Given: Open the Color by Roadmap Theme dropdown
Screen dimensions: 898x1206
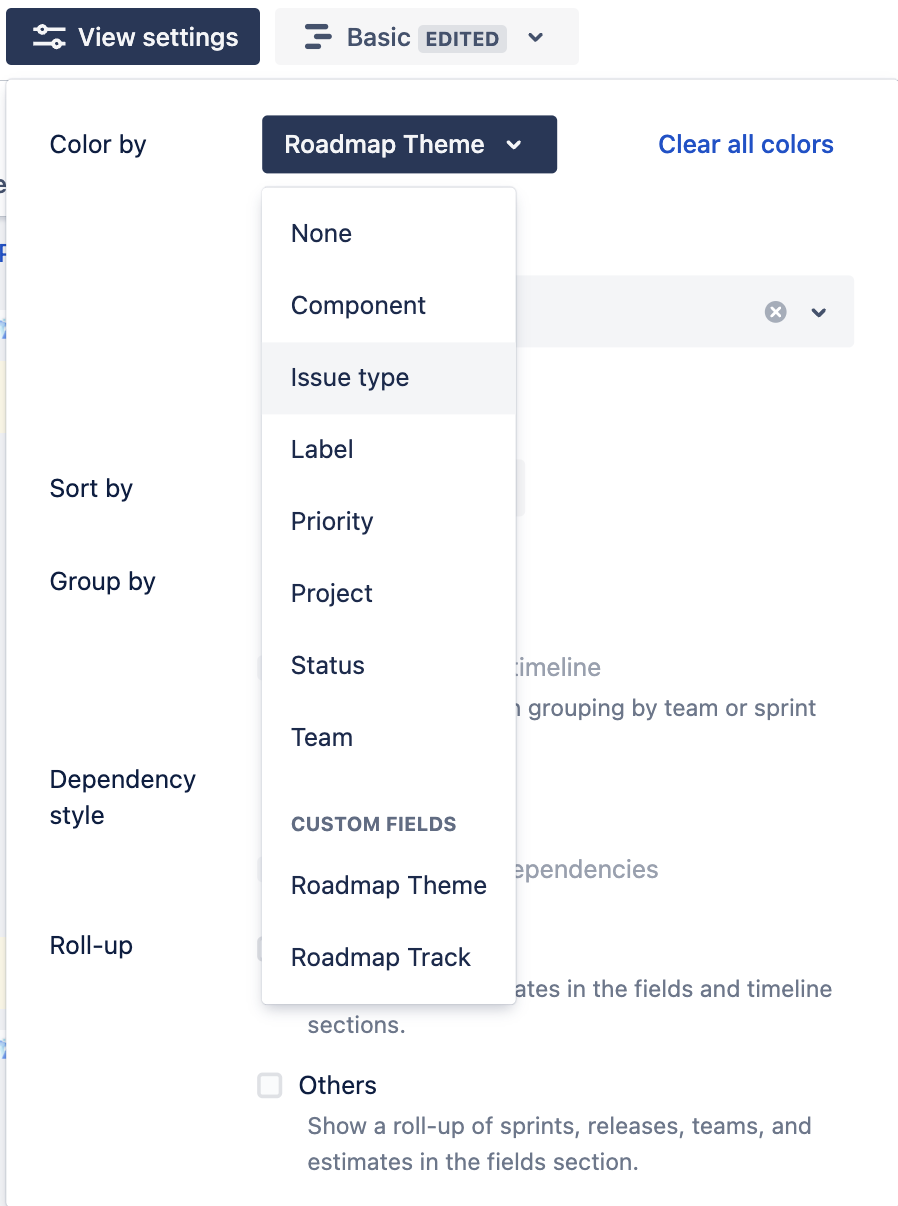Looking at the screenshot, I should [408, 144].
